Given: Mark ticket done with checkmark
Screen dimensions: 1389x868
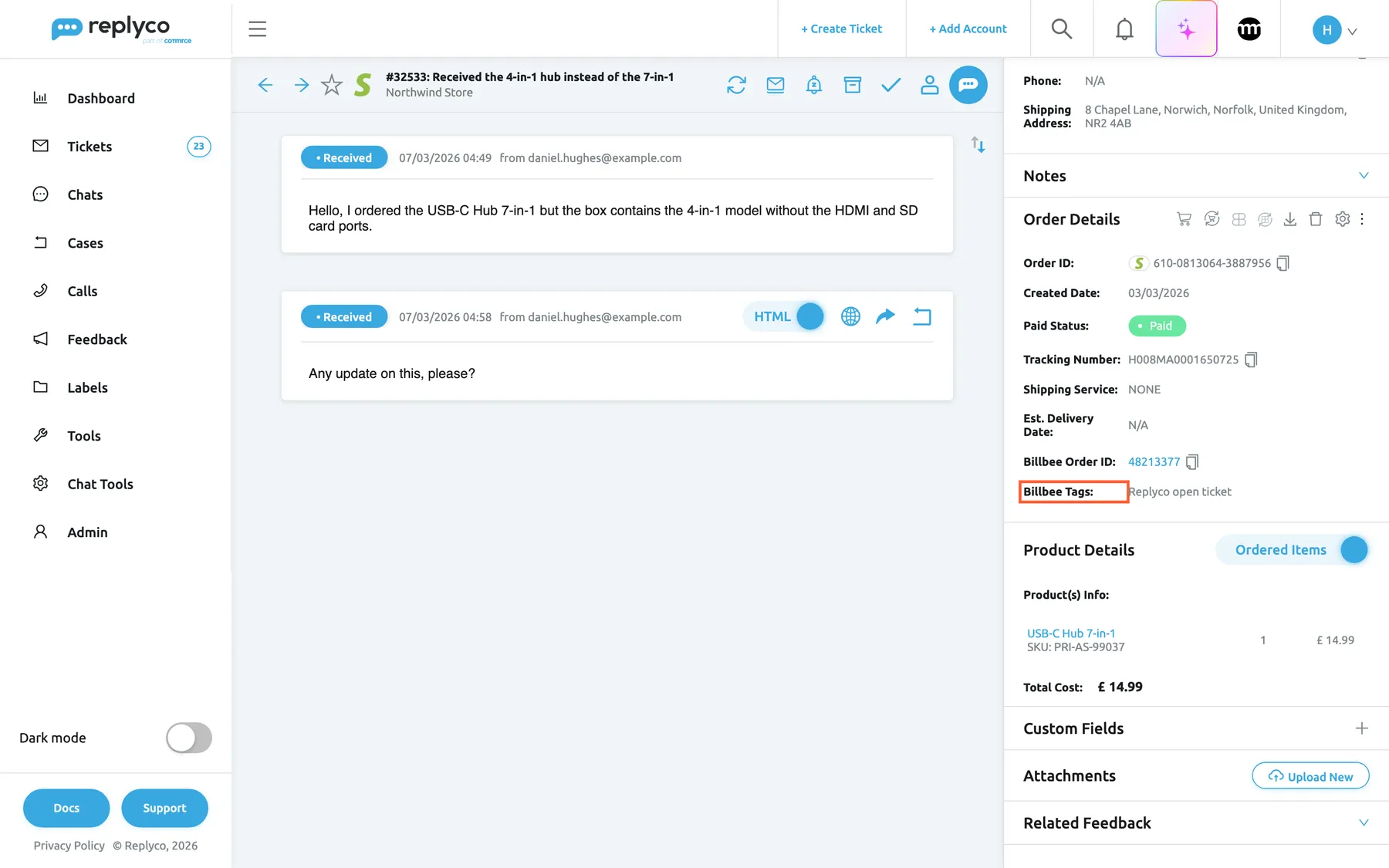Looking at the screenshot, I should [x=891, y=85].
